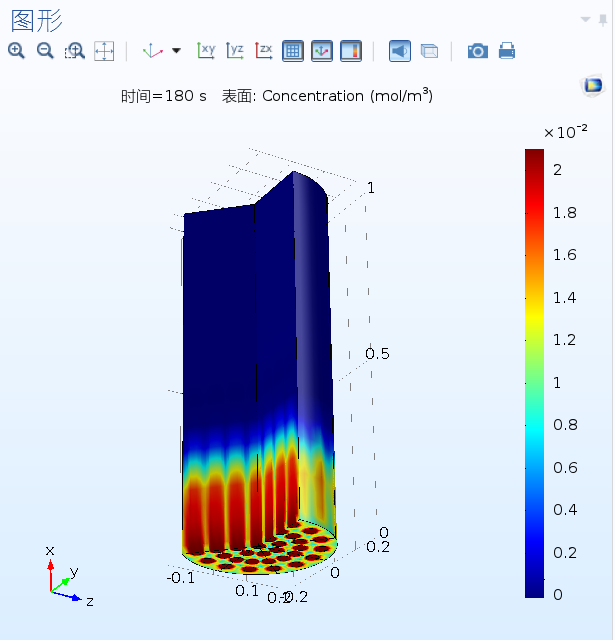The width and height of the screenshot is (615, 640).
Task: Click the color legend bar
Action: tap(534, 373)
